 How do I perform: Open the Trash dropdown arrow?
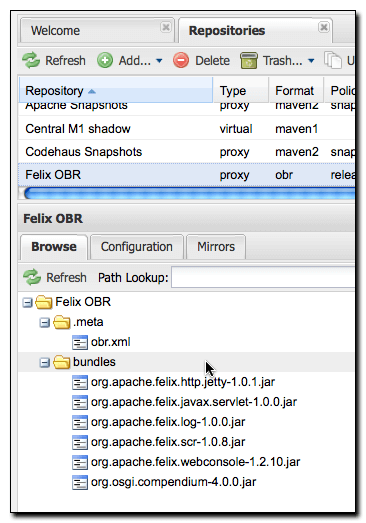[x=311, y=61]
